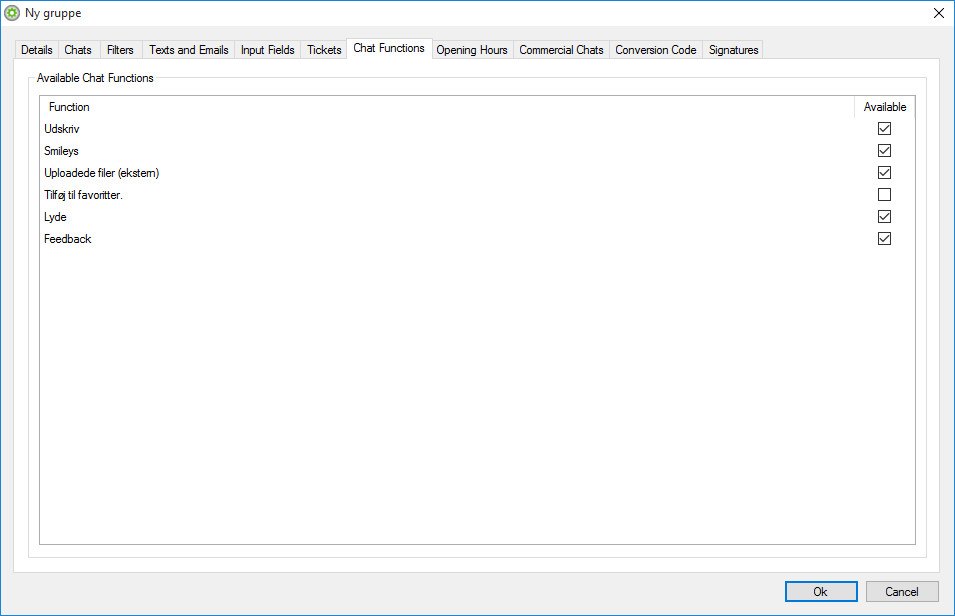Screen dimensions: 955x616
Task: Switch to the Tickets tab
Action: 324,50
